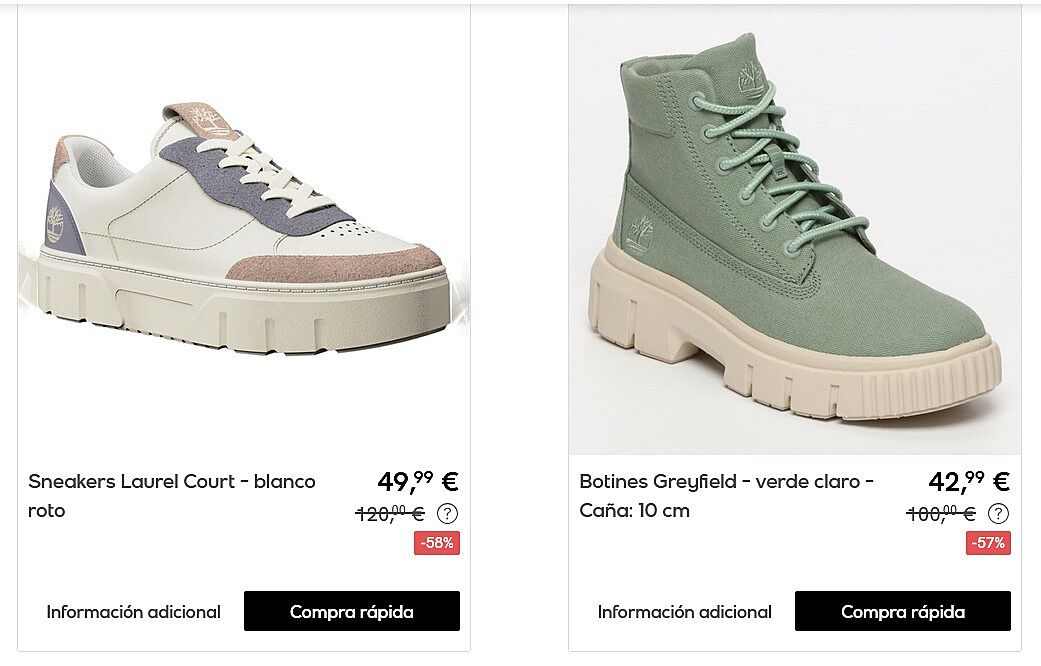Click the Timberland tree logo on sneaker heel
The width and height of the screenshot is (1041, 666).
(x=55, y=224)
